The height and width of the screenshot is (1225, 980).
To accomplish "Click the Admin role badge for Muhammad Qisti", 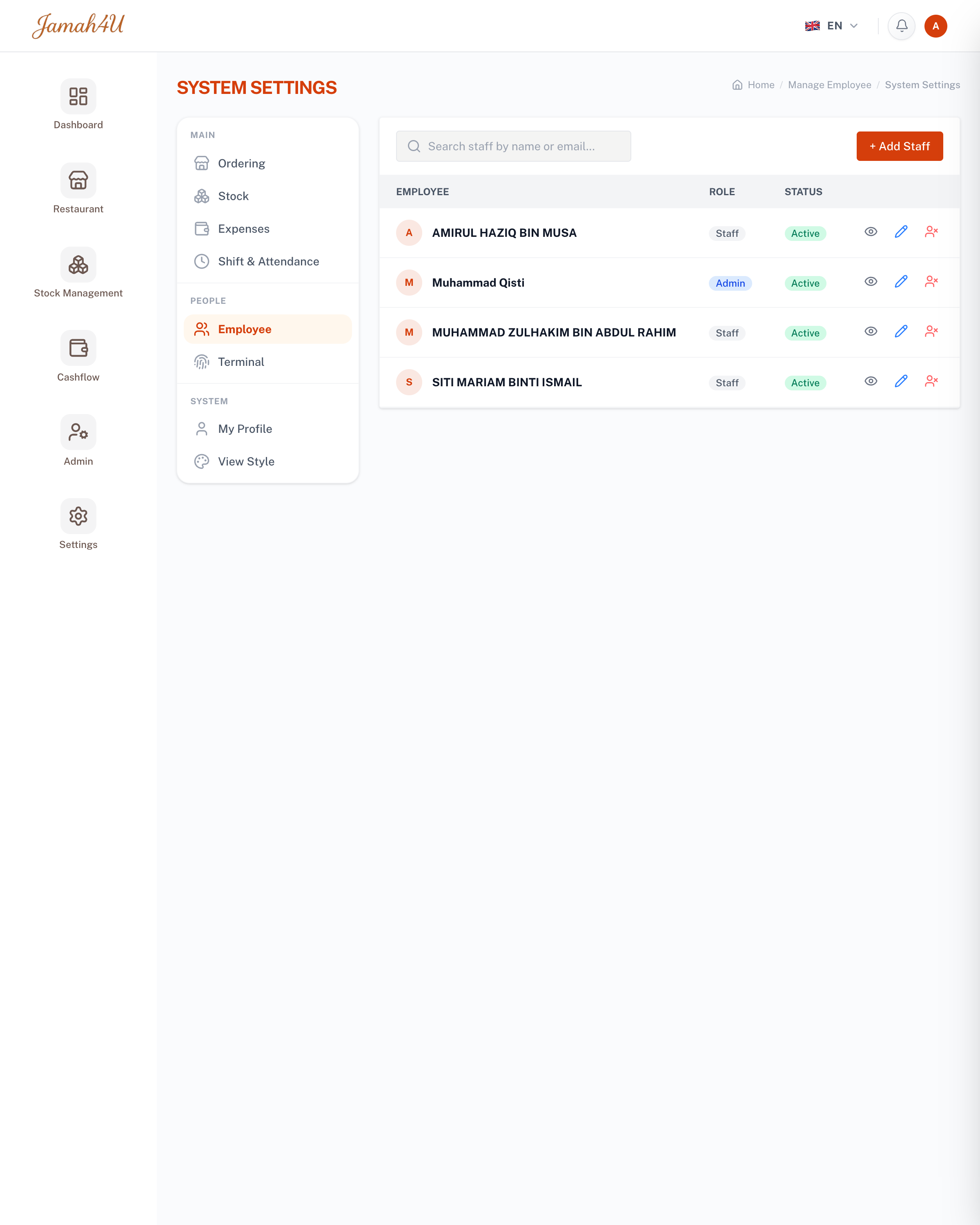I will point(730,283).
